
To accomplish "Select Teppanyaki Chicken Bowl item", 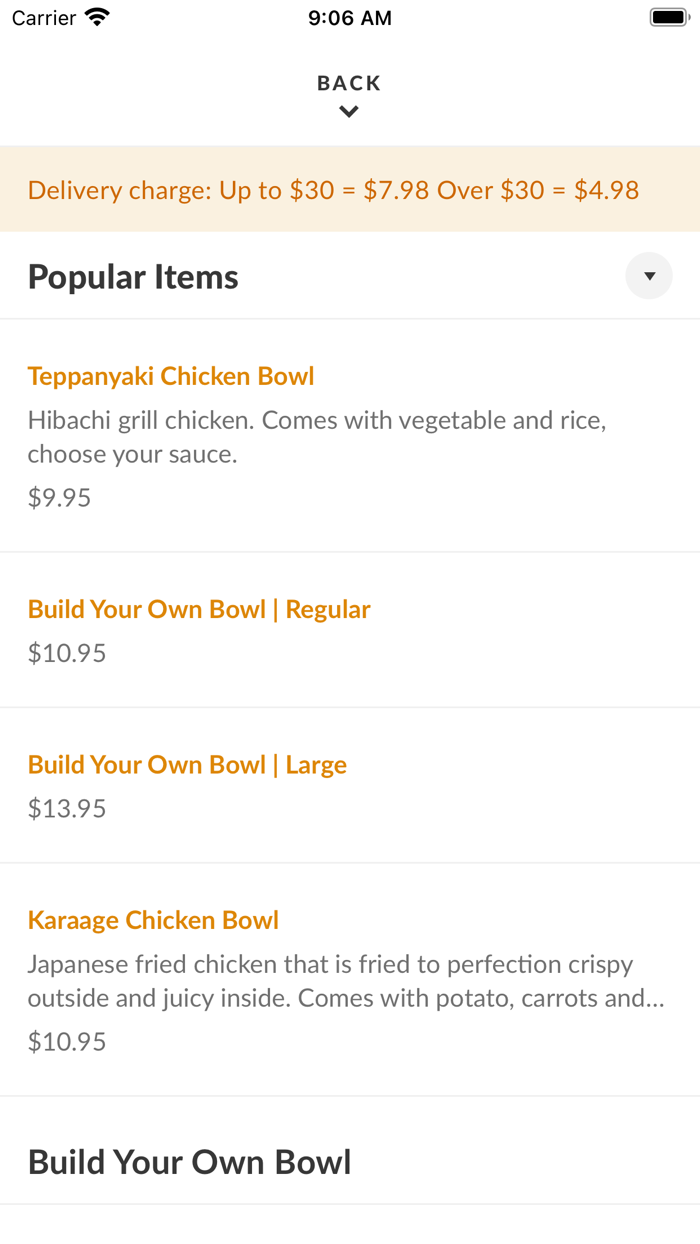I will coord(350,435).
